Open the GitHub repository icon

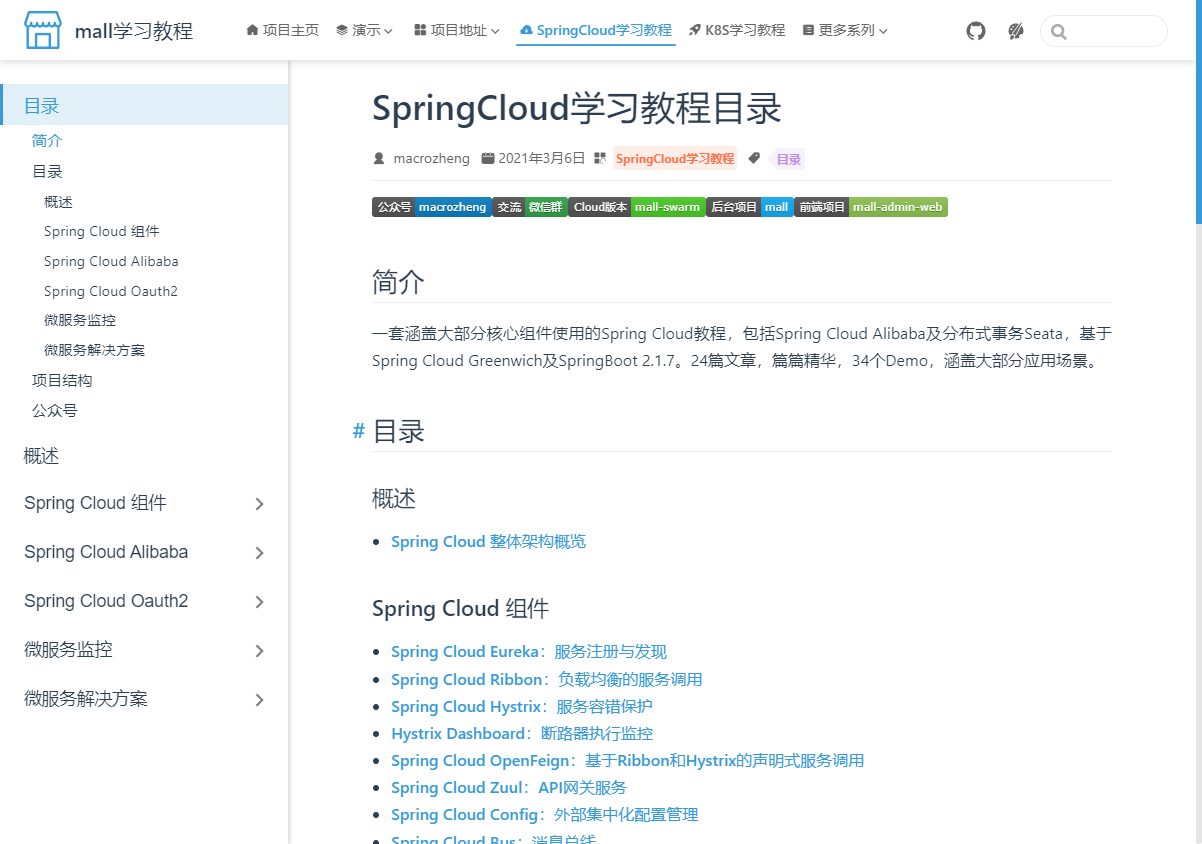click(x=976, y=31)
